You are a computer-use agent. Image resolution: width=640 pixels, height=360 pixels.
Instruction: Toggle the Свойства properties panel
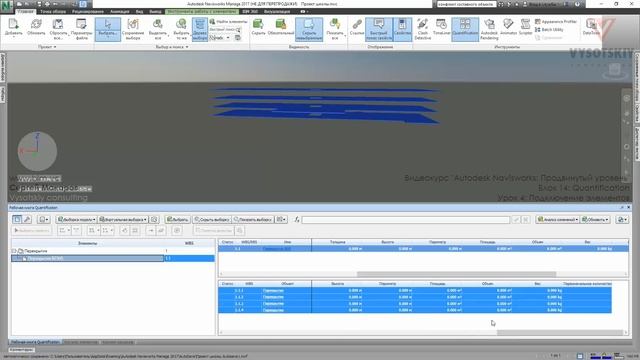[402, 28]
